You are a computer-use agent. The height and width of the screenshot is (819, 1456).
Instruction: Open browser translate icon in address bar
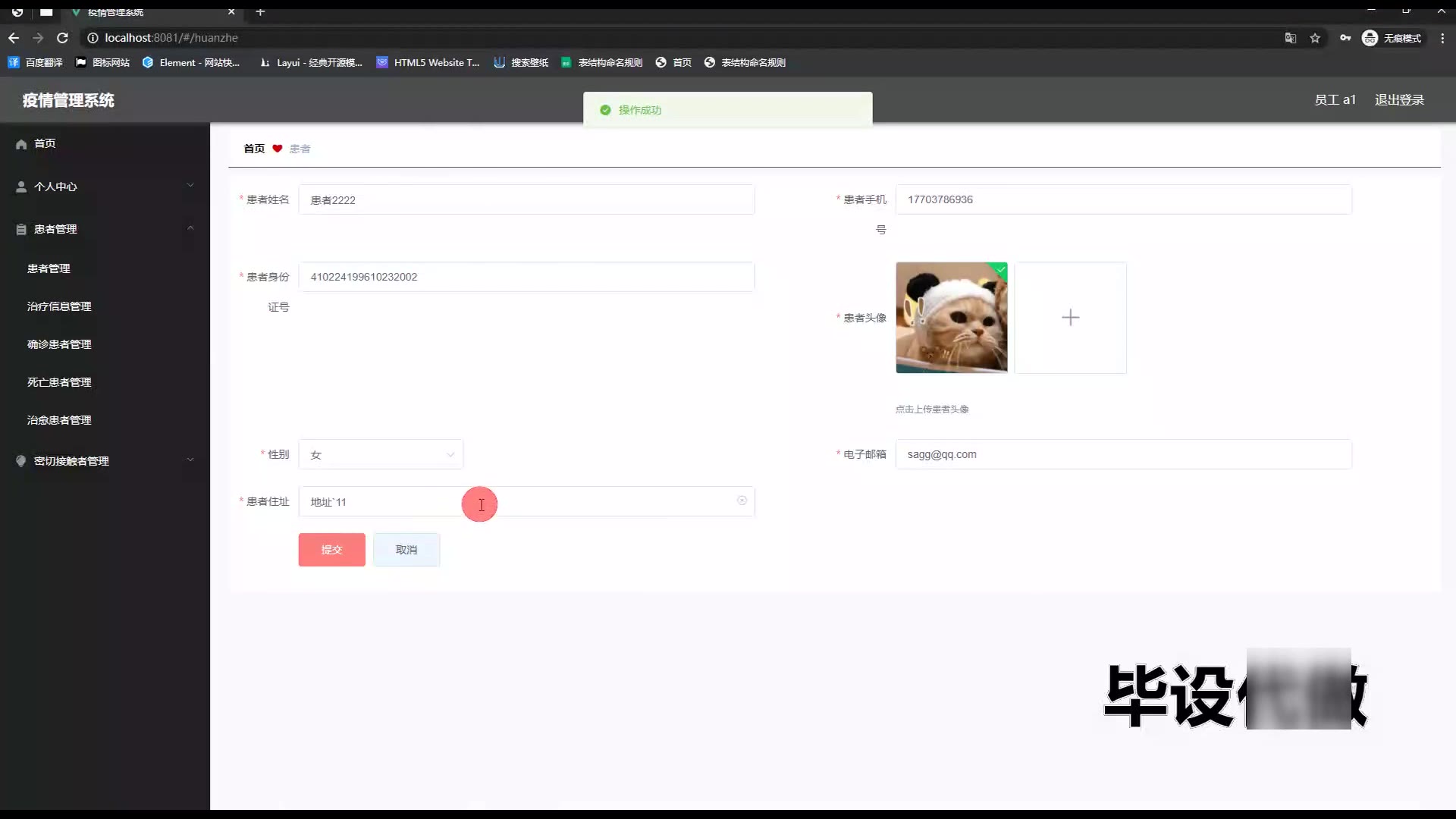click(x=1290, y=38)
